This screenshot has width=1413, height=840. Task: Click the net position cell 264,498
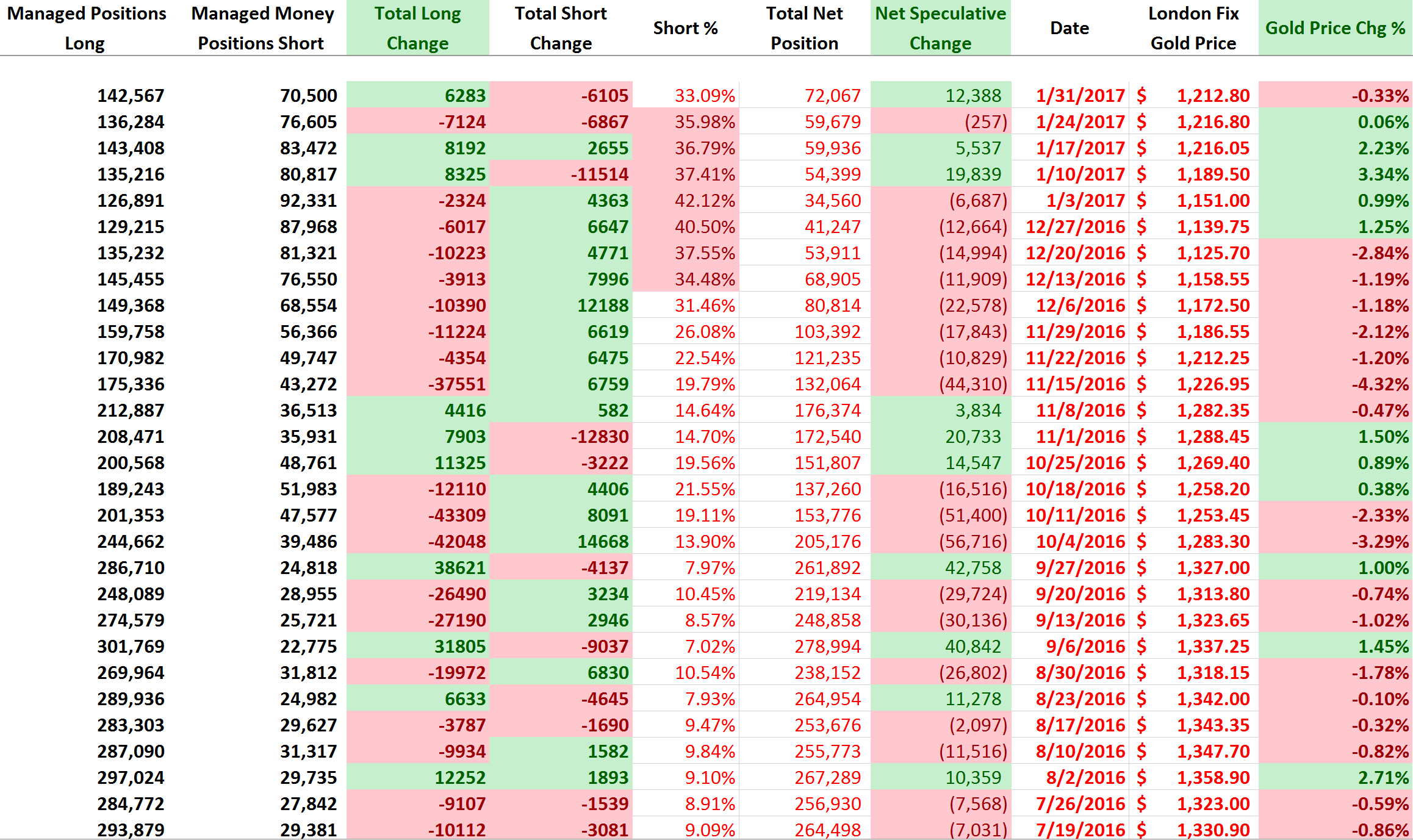click(x=805, y=828)
